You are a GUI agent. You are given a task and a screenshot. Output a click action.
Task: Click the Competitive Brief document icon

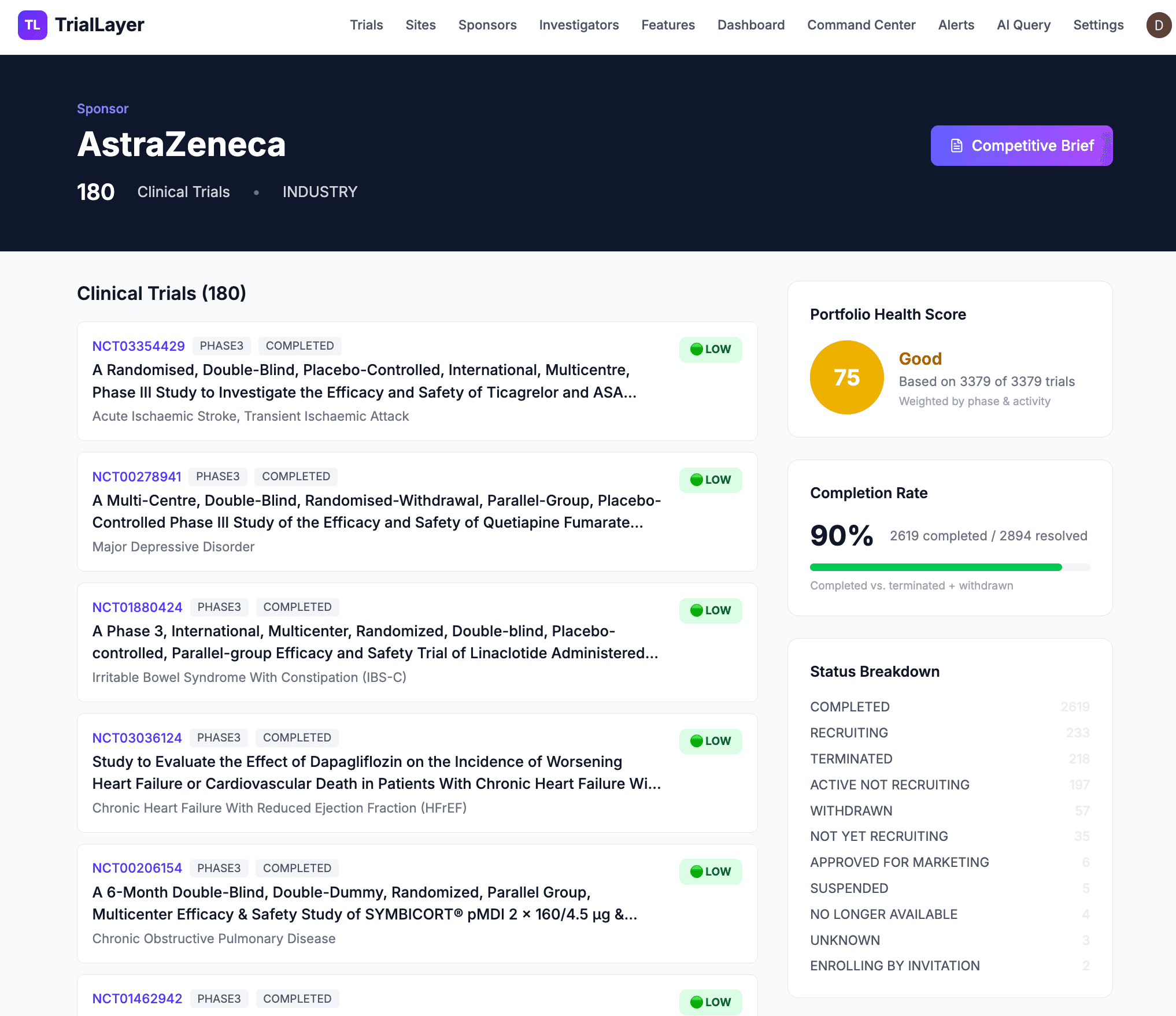(957, 146)
